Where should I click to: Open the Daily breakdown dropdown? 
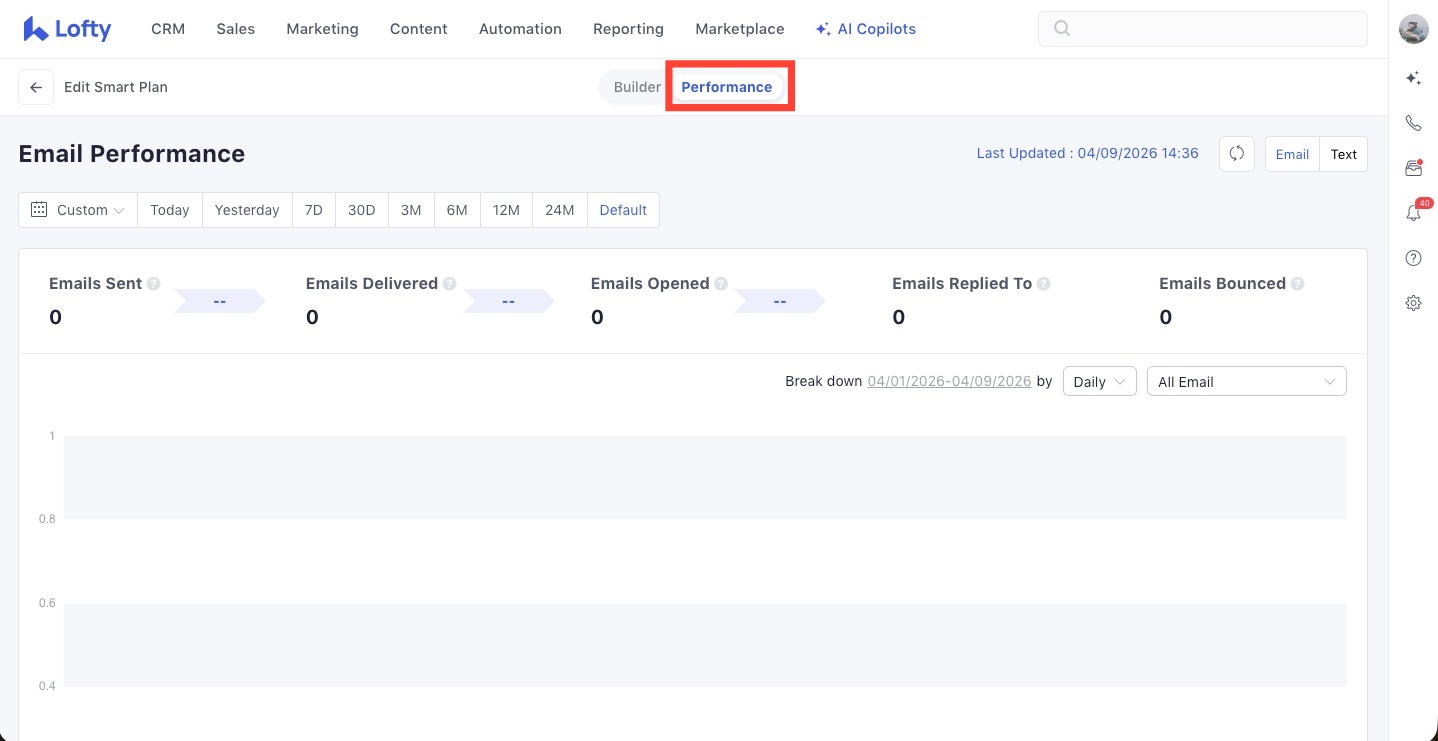[x=1099, y=382]
